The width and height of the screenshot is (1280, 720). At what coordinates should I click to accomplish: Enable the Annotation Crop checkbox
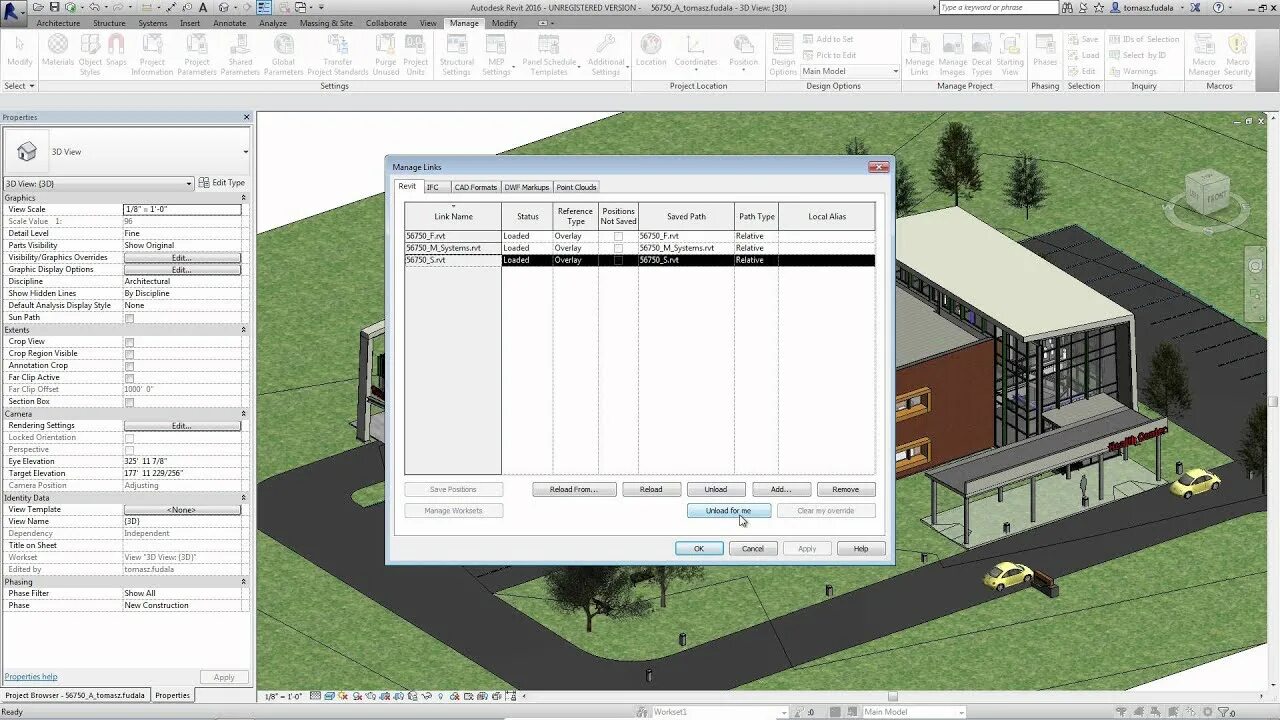(129, 366)
